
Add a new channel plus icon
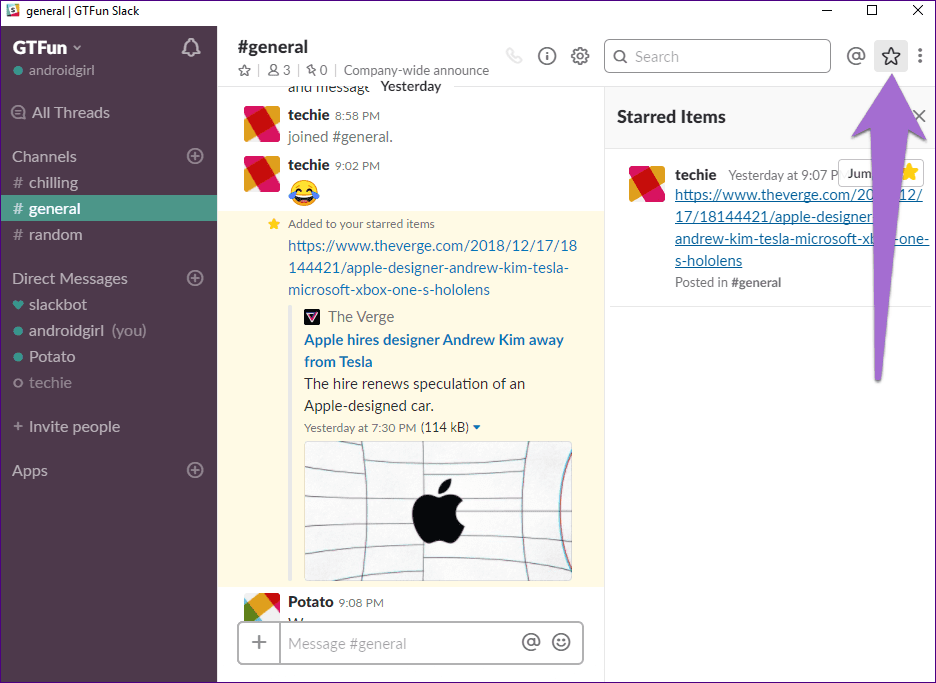pyautogui.click(x=195, y=156)
